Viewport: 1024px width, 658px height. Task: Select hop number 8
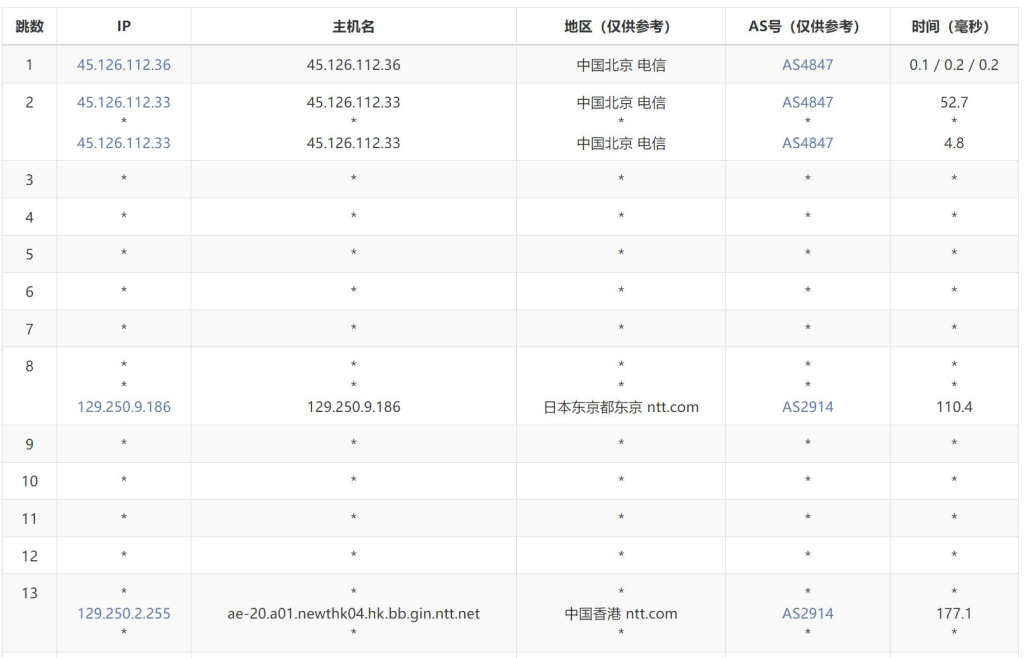tap(29, 366)
